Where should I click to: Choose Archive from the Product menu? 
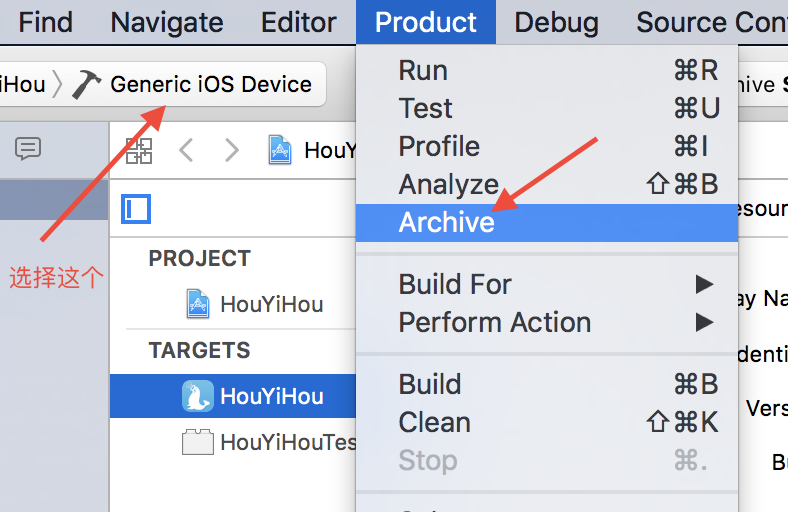click(447, 222)
